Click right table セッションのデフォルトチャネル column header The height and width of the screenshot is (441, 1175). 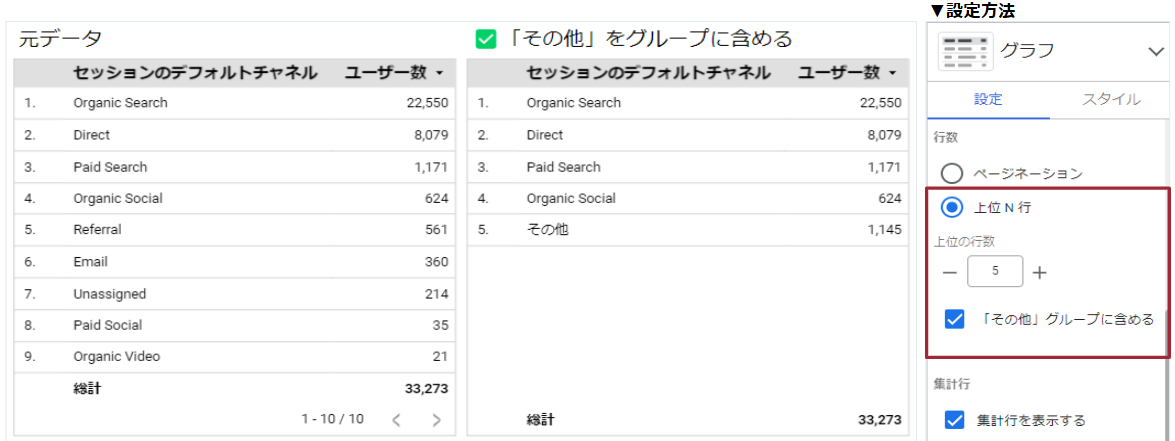(648, 73)
